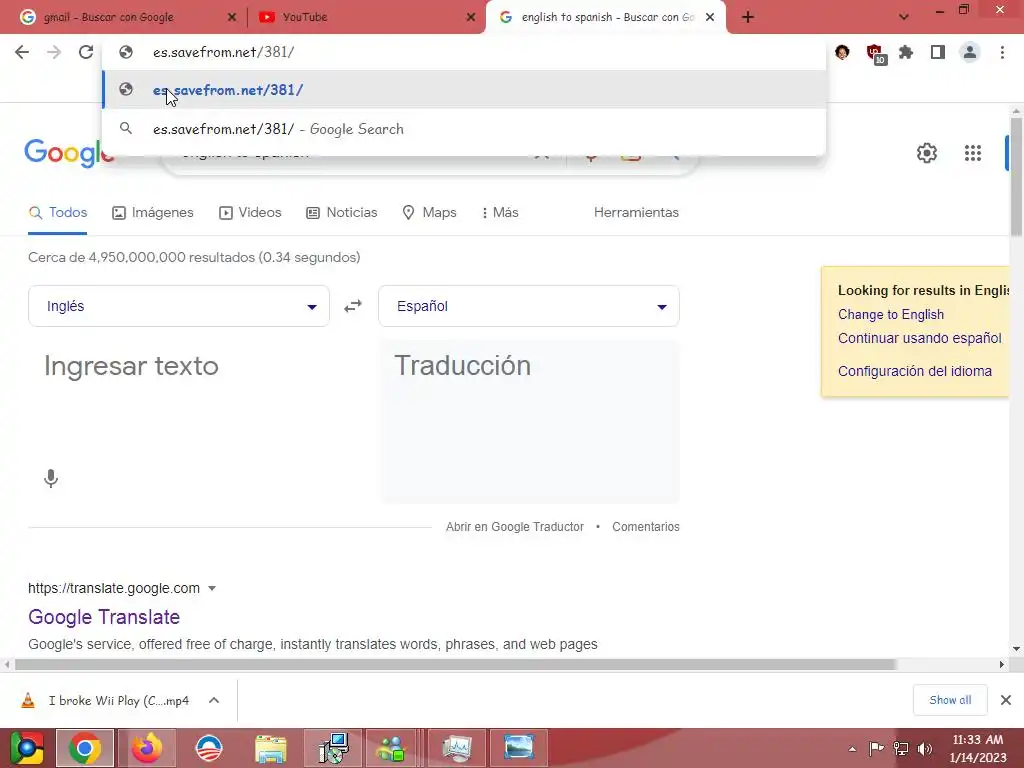The height and width of the screenshot is (768, 1024).
Task: Open the picture viewer taskbar icon
Action: click(519, 748)
